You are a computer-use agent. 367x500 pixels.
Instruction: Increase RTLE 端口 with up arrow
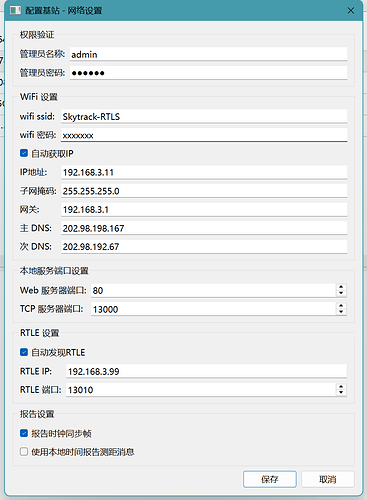[x=341, y=386]
